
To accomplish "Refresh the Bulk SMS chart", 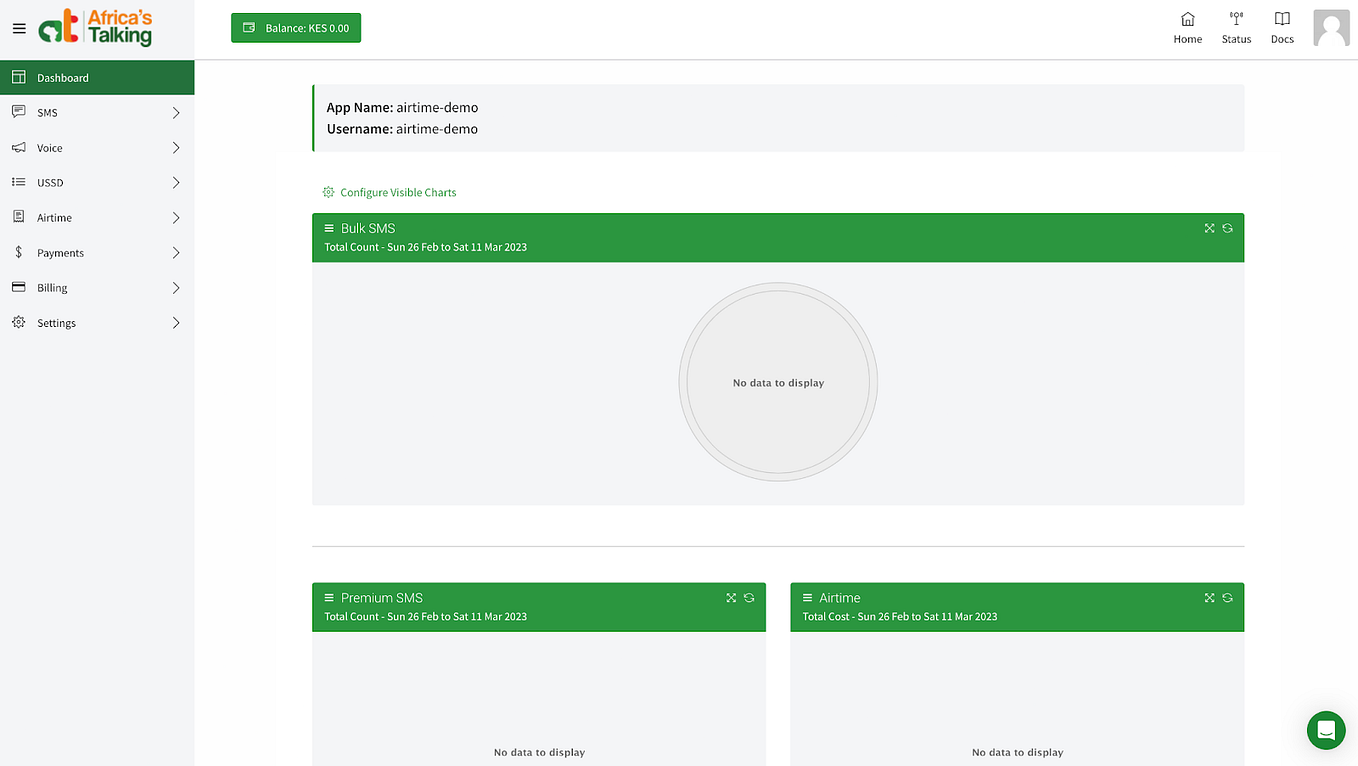I will [1228, 228].
